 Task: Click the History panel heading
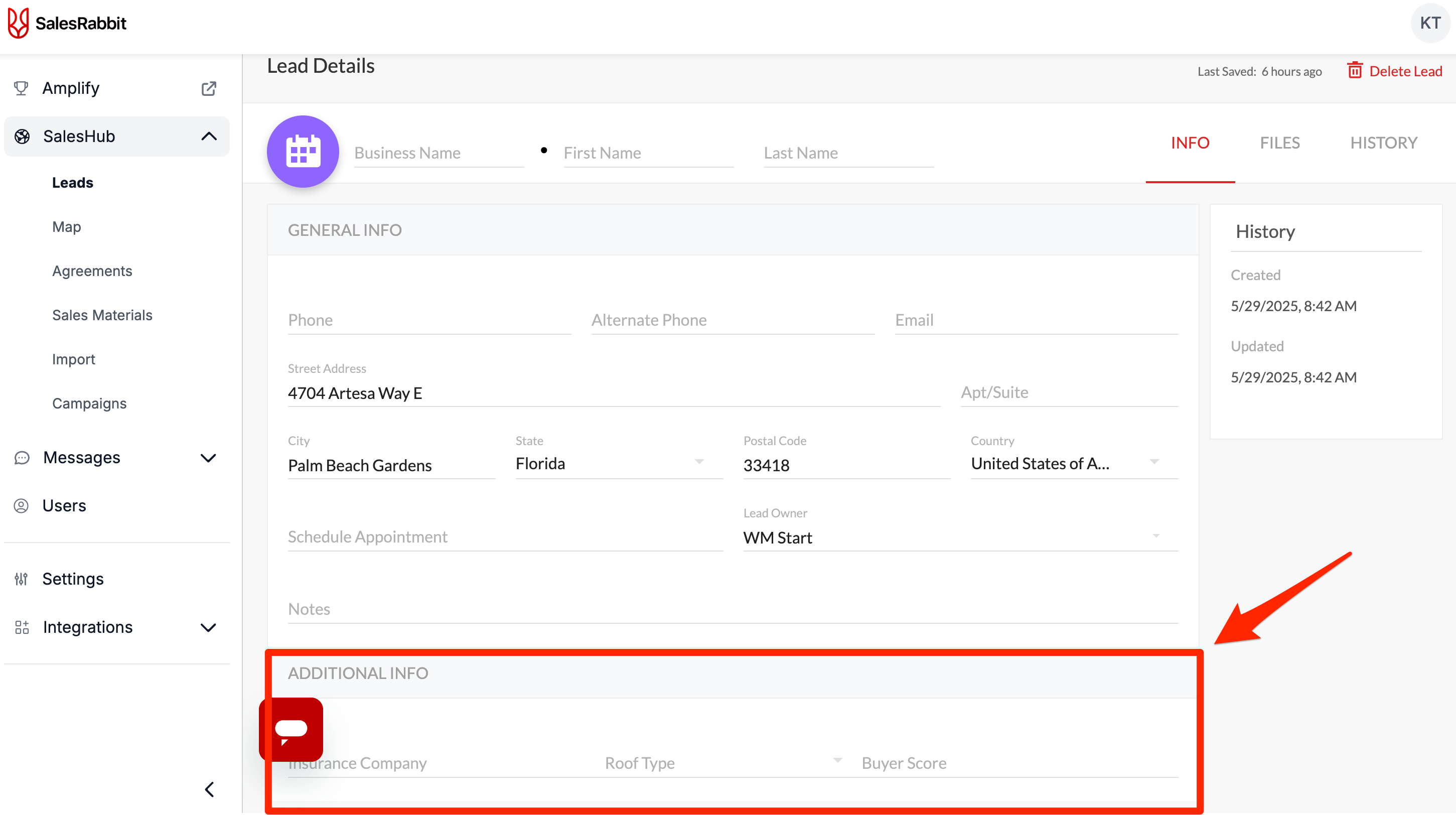tap(1265, 231)
